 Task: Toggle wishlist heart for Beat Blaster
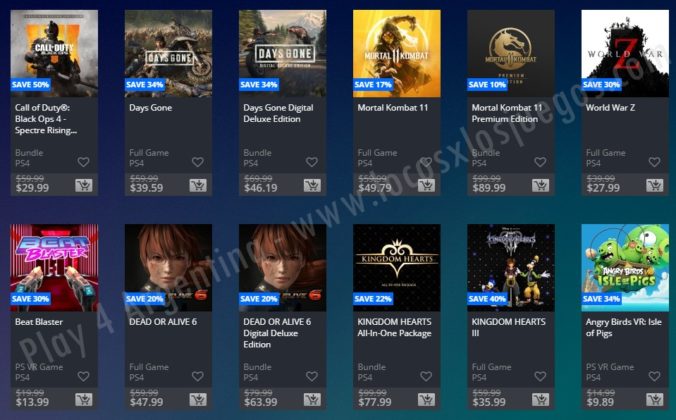[84, 376]
